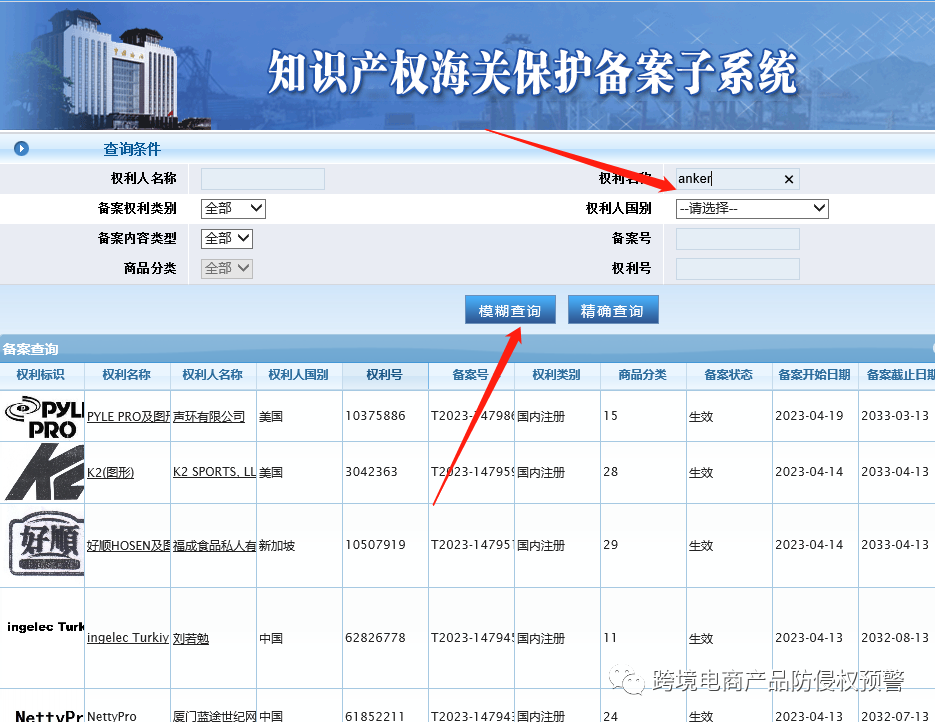The height and width of the screenshot is (722, 935).
Task: Click the 商品分类 column header
Action: pos(642,375)
